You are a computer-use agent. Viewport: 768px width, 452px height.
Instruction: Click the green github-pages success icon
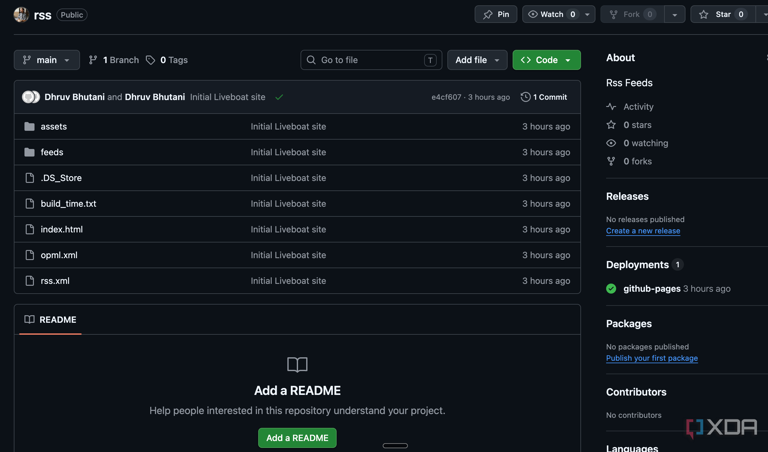click(611, 289)
